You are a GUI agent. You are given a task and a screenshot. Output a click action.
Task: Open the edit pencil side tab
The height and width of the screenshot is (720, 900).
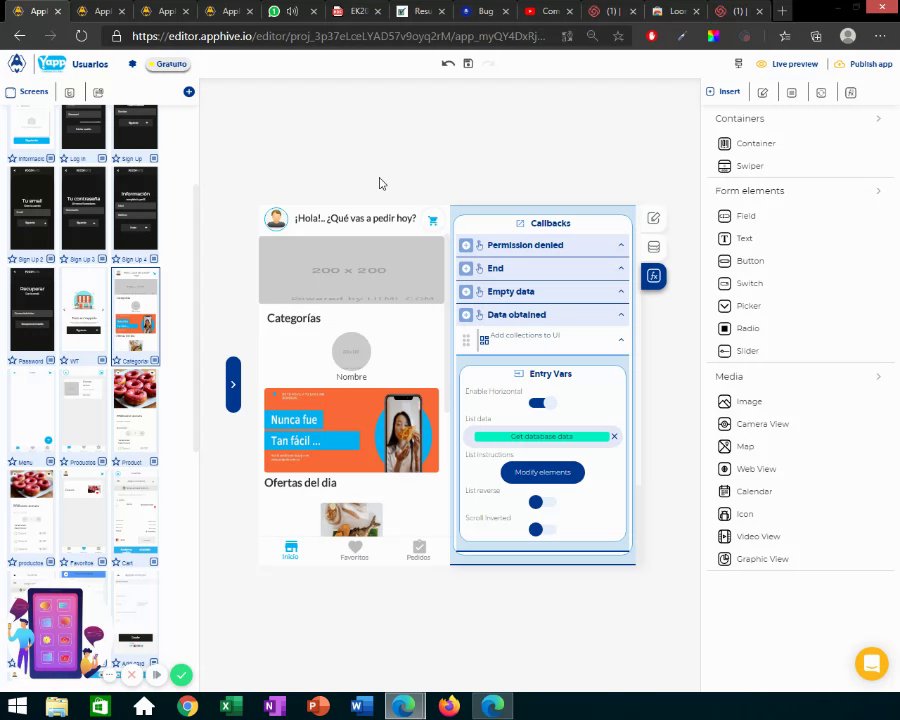coord(654,218)
